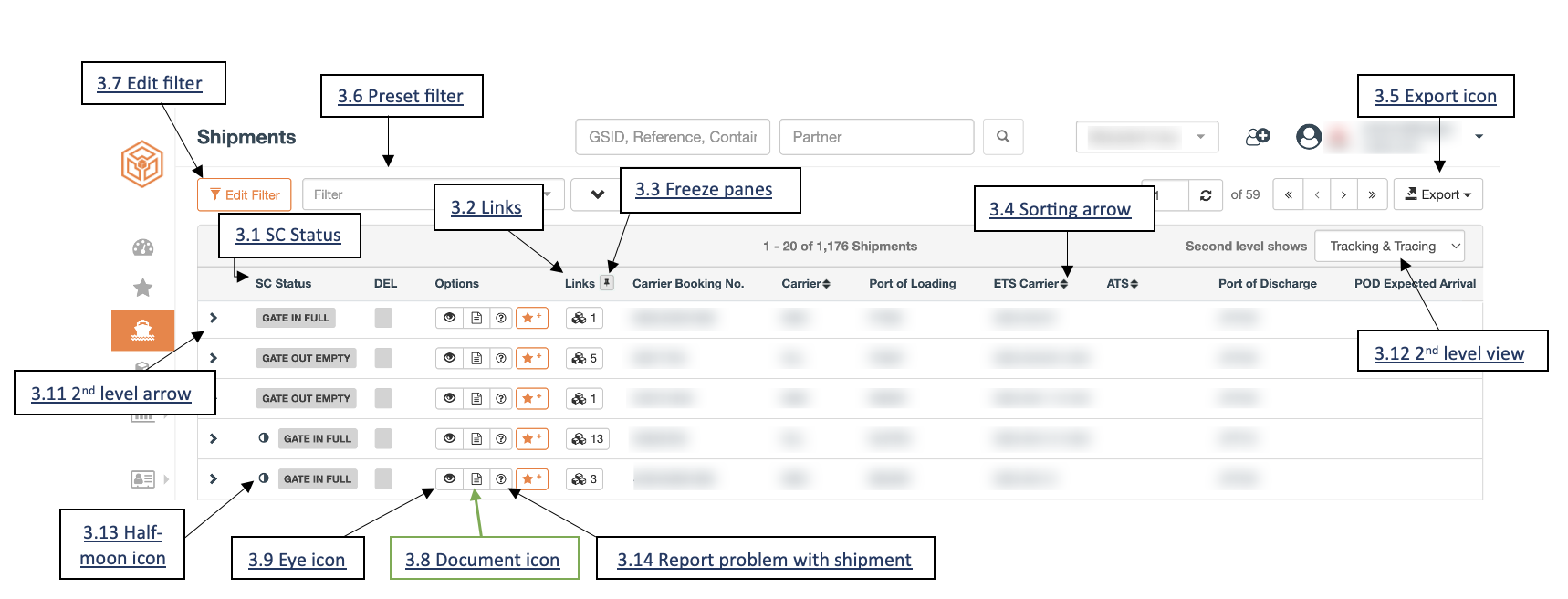The width and height of the screenshot is (1568, 599).
Task: Sort by Carrier column
Action: coord(806,284)
